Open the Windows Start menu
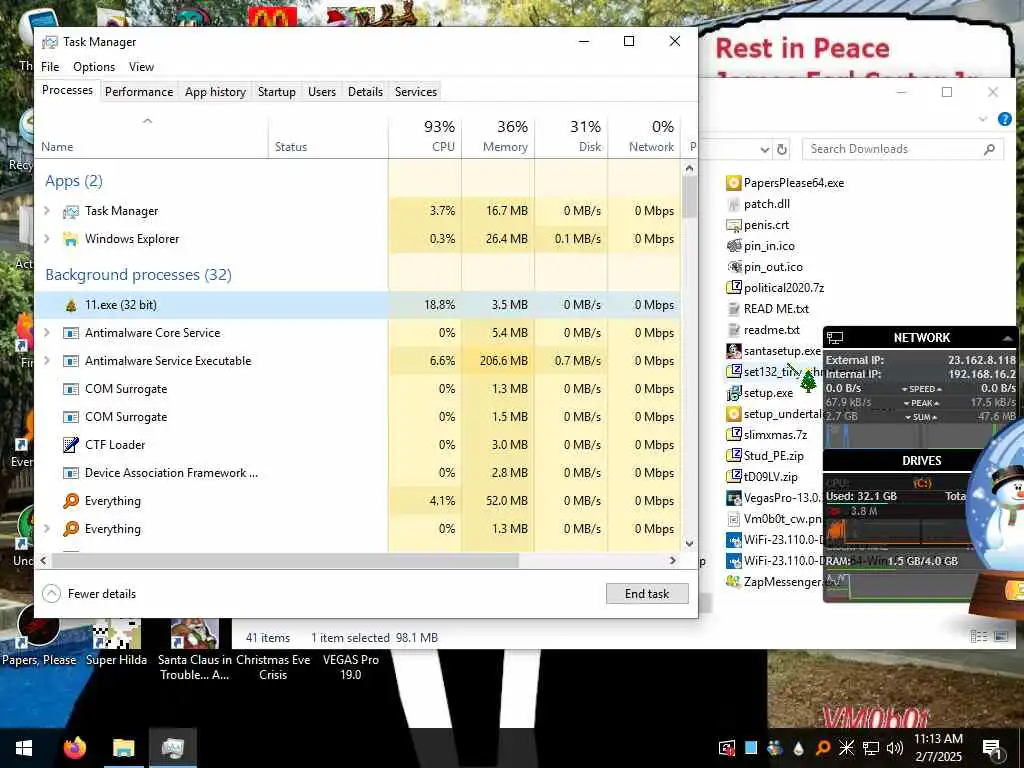The height and width of the screenshot is (768, 1024). click(24, 748)
